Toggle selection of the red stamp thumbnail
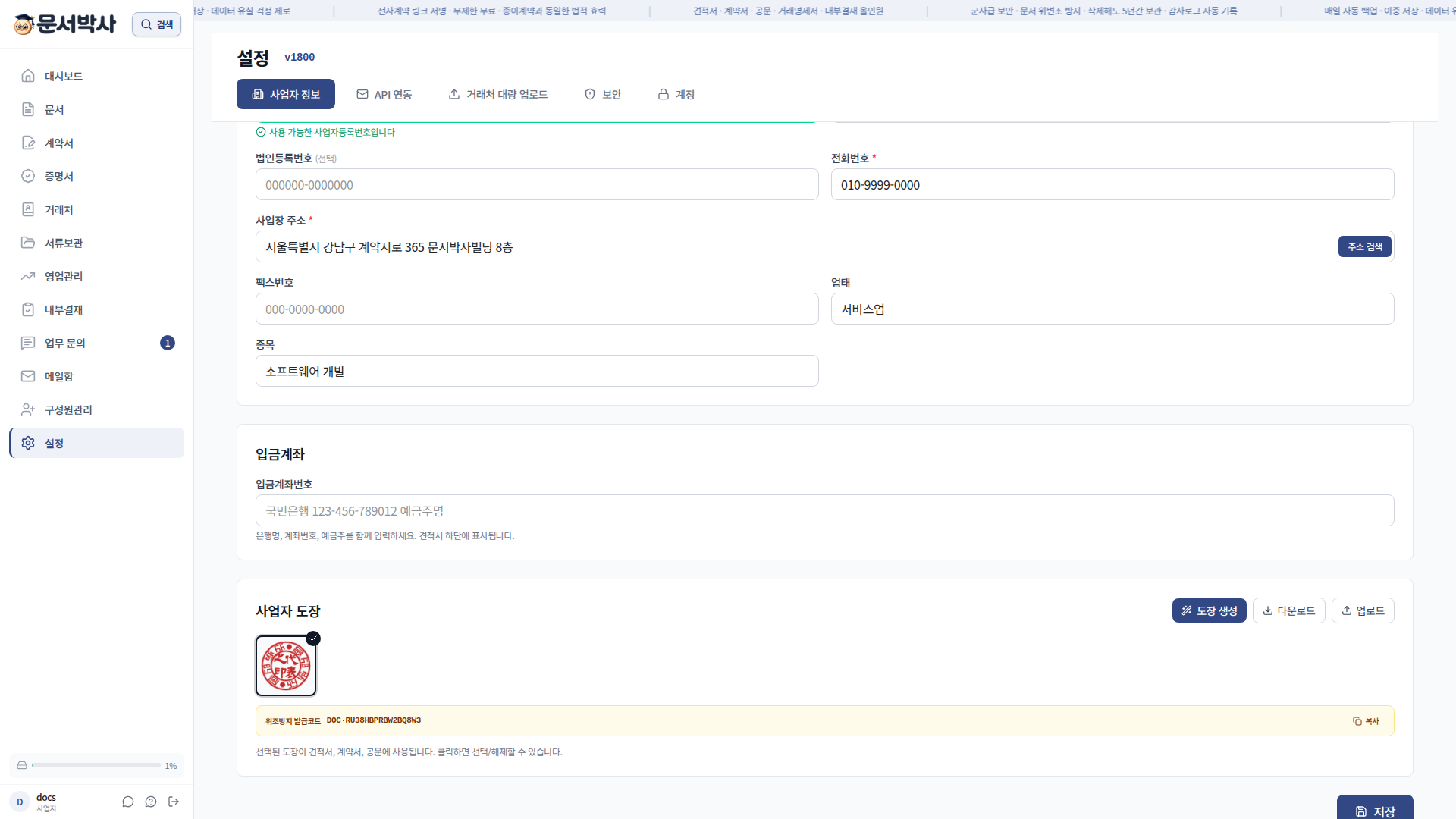This screenshot has width=1456, height=819. point(286,666)
